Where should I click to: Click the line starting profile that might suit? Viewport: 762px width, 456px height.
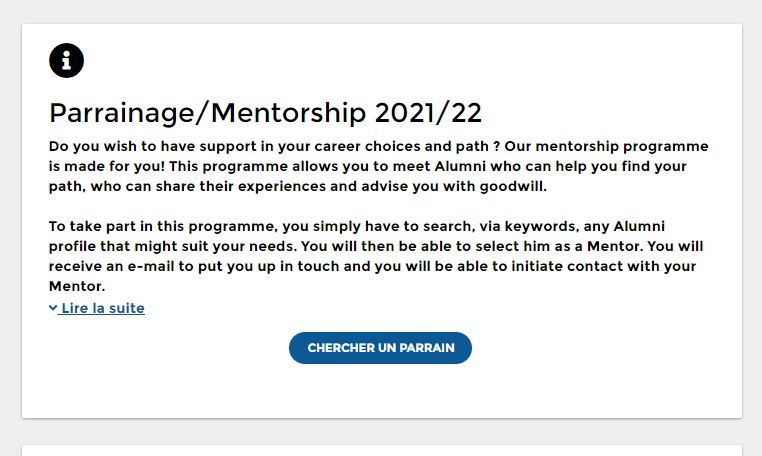coord(376,246)
